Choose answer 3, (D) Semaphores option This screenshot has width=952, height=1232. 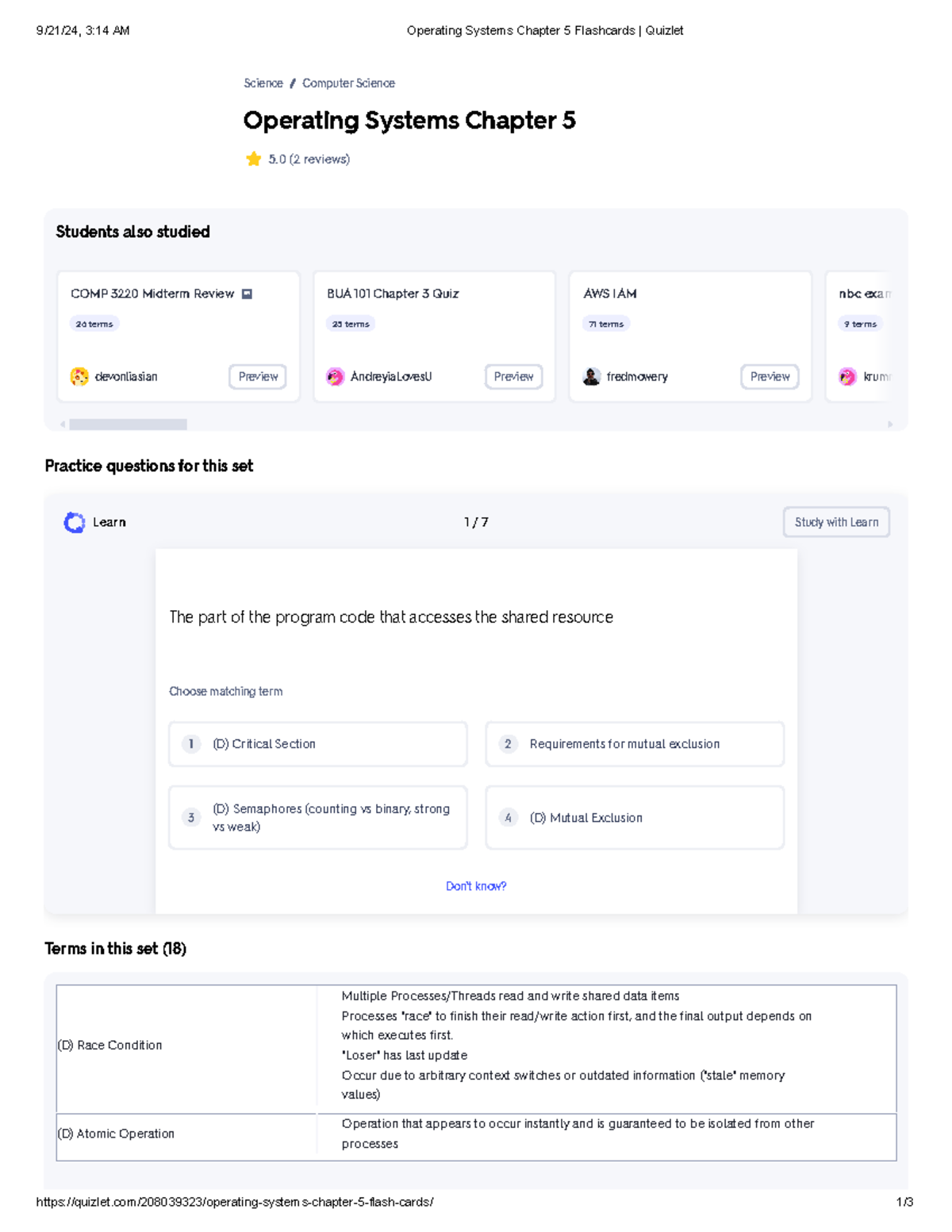(317, 817)
